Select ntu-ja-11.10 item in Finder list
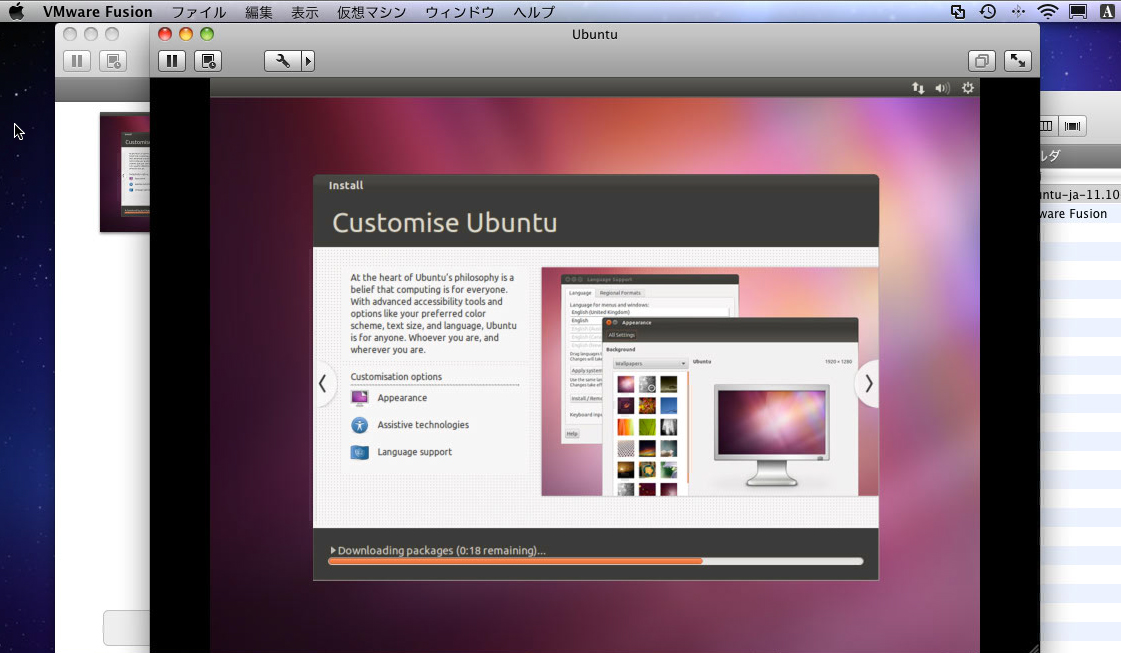The height and width of the screenshot is (653, 1121). coord(1080,195)
